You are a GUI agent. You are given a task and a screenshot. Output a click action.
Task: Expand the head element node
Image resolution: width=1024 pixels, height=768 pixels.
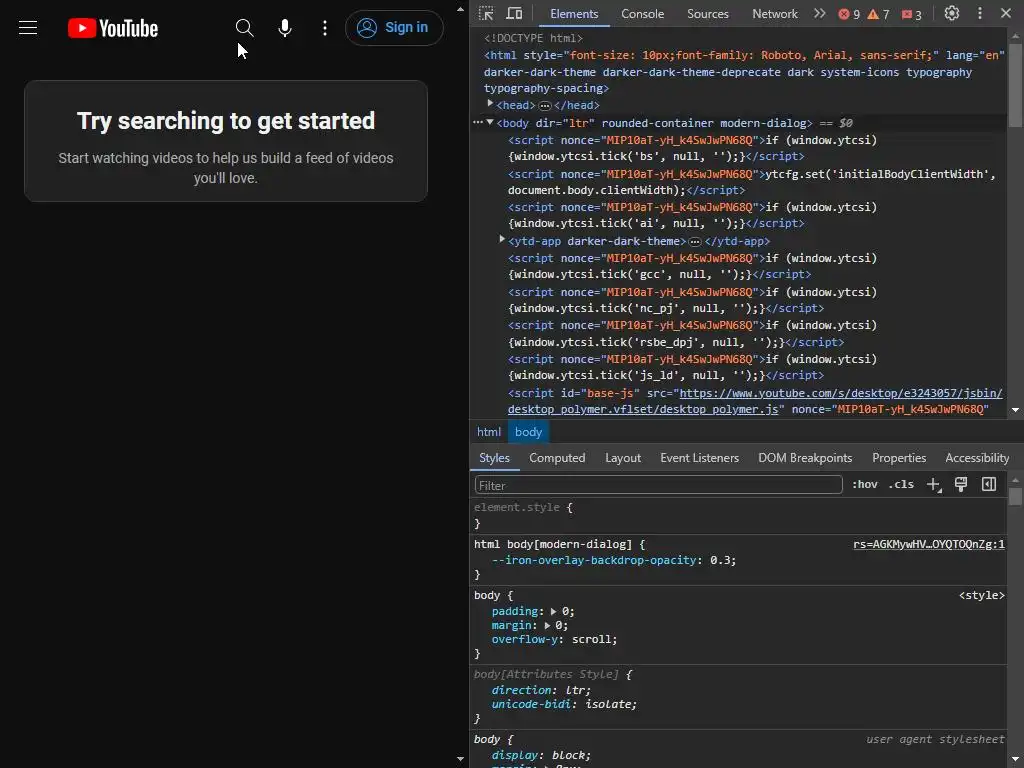coord(490,104)
